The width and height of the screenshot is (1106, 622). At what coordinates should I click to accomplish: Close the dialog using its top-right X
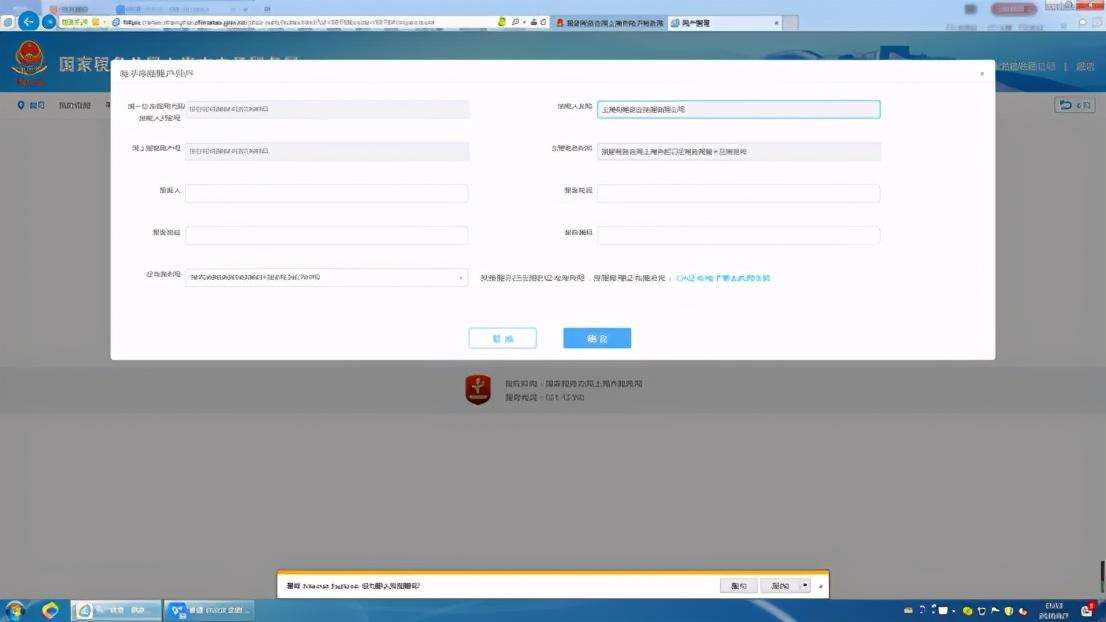981,73
